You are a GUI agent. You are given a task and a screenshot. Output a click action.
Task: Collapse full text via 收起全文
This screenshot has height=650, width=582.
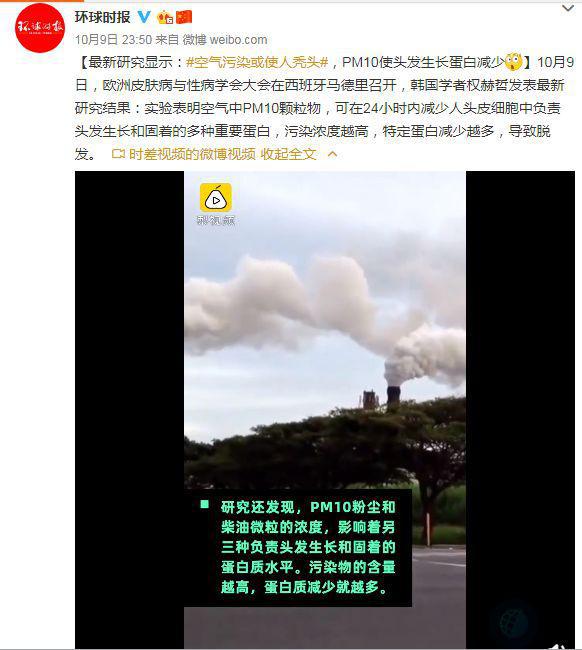click(288, 154)
